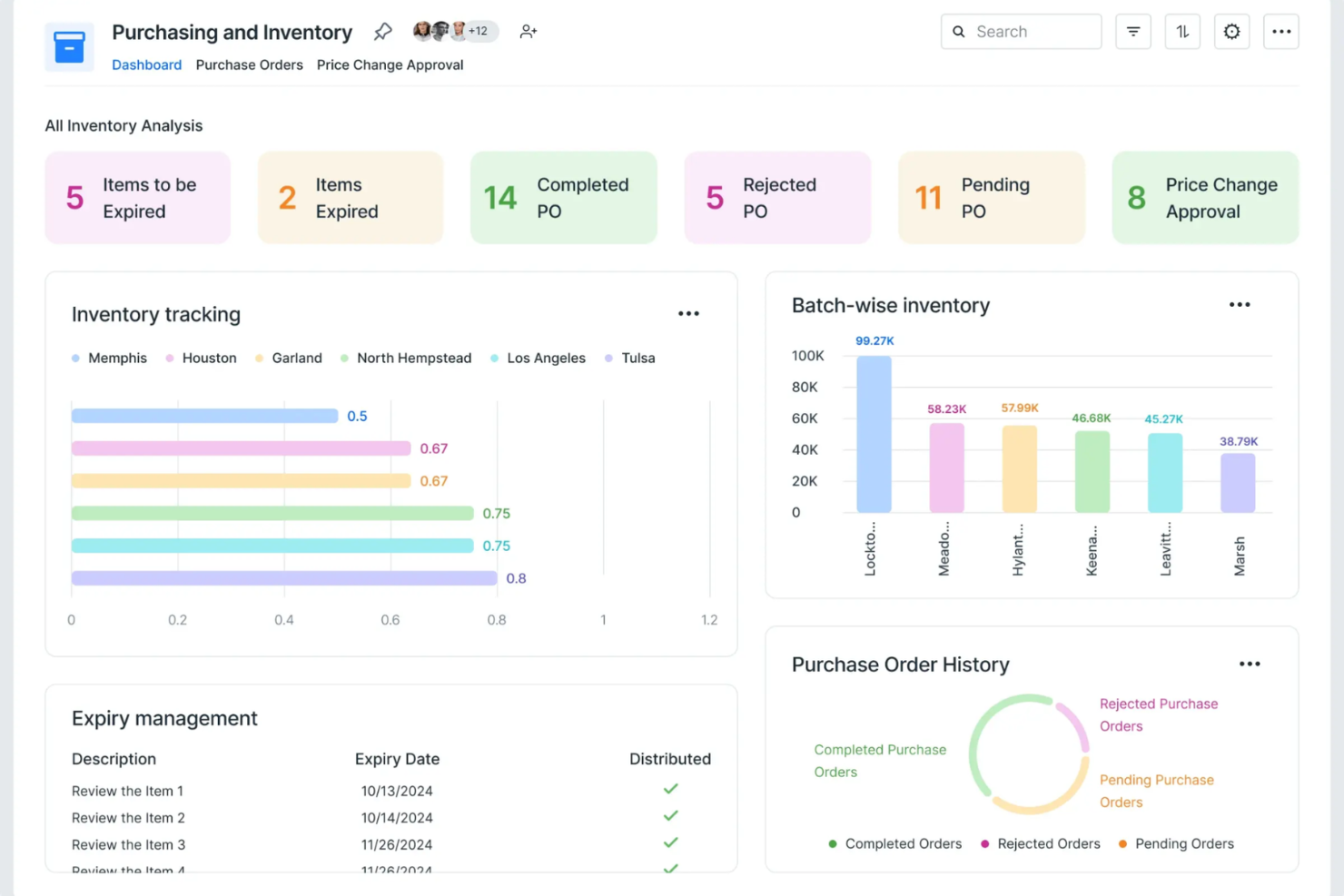Click the 10/13/2024 expiry date

[397, 791]
